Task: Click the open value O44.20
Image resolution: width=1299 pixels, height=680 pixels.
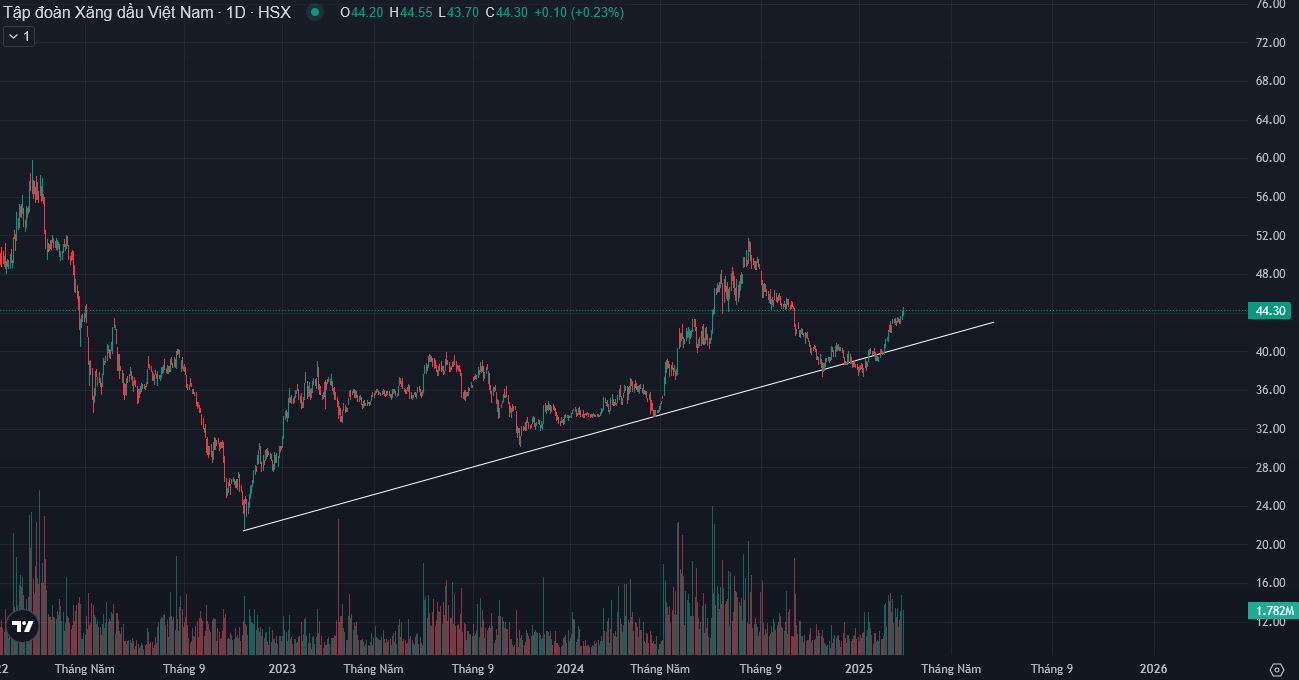Action: click(361, 13)
